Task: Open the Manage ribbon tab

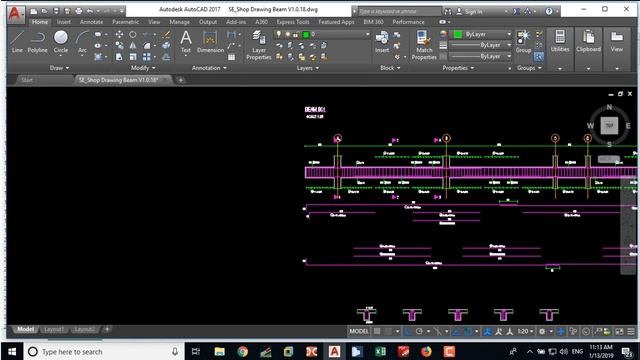Action: [180, 22]
